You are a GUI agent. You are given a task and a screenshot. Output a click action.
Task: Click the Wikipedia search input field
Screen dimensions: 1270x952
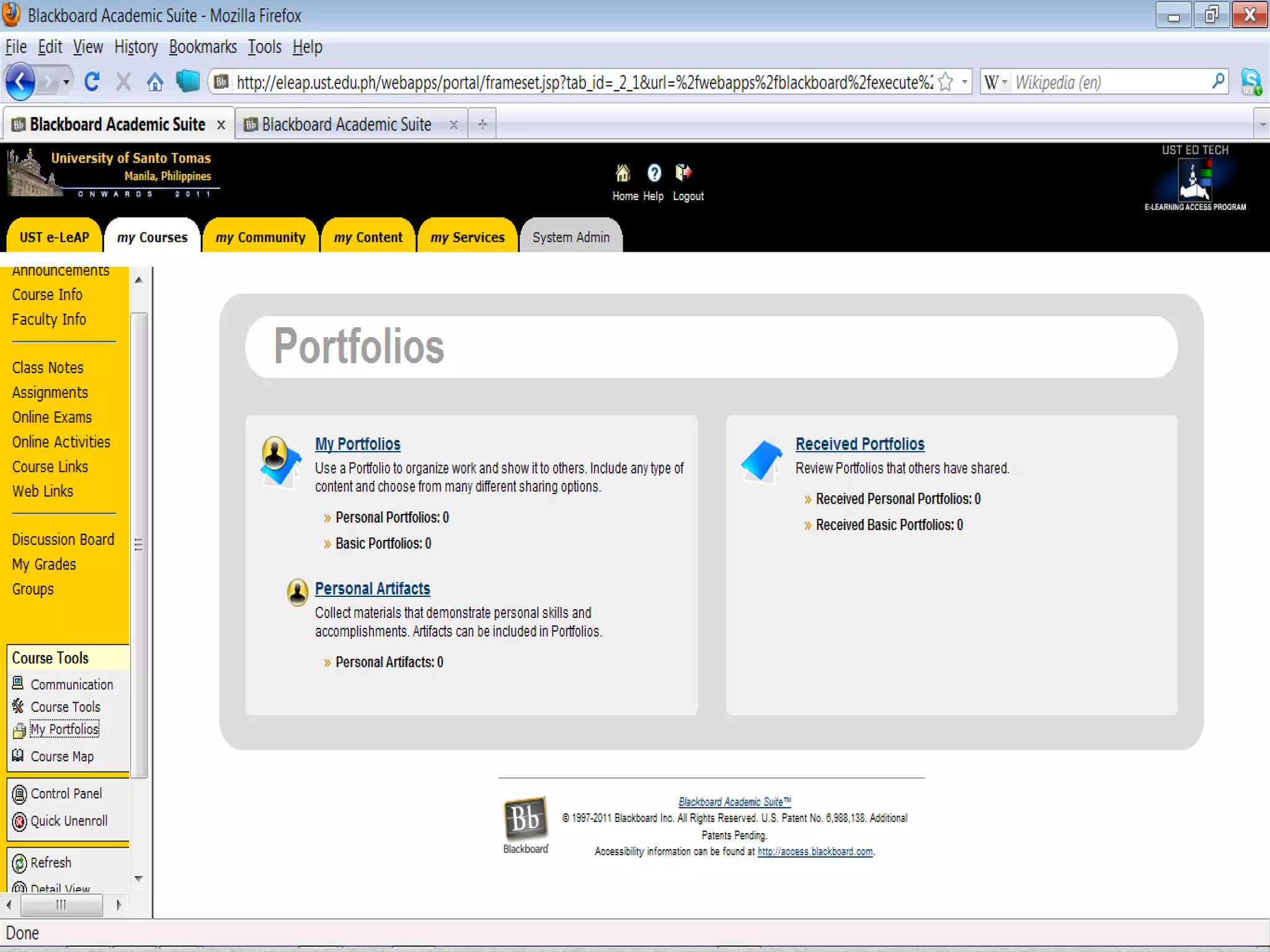point(1110,82)
